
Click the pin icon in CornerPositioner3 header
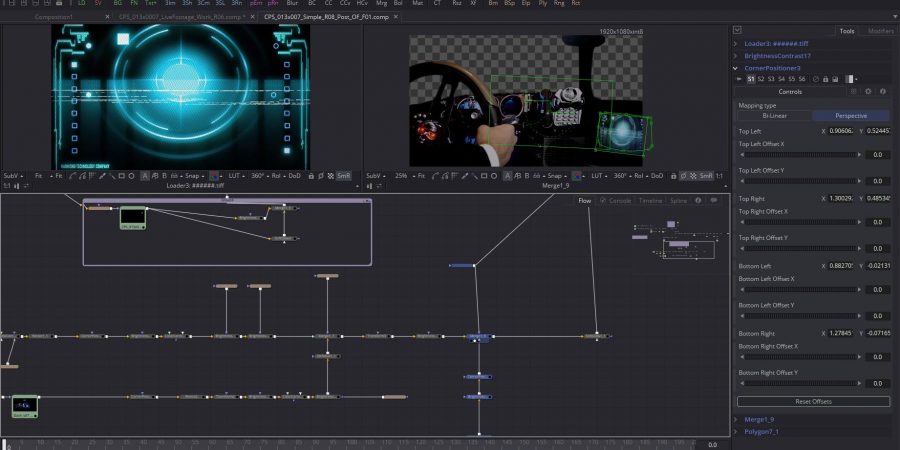coord(825,78)
